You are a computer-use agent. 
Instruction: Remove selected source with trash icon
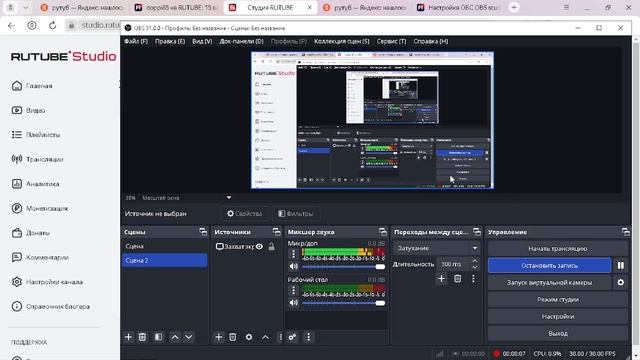click(232, 337)
